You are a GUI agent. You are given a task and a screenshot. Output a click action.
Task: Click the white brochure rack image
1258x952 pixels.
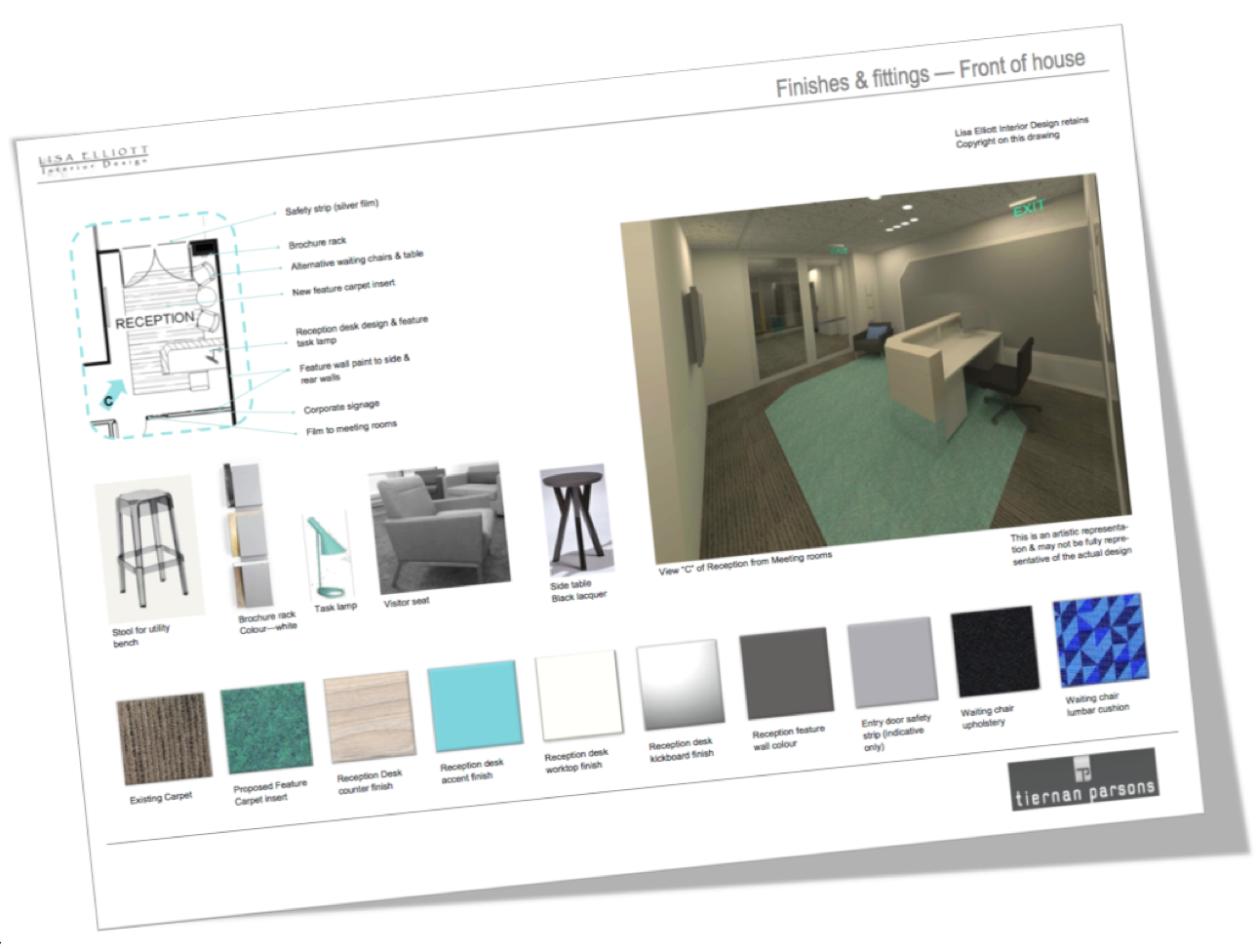point(249,535)
